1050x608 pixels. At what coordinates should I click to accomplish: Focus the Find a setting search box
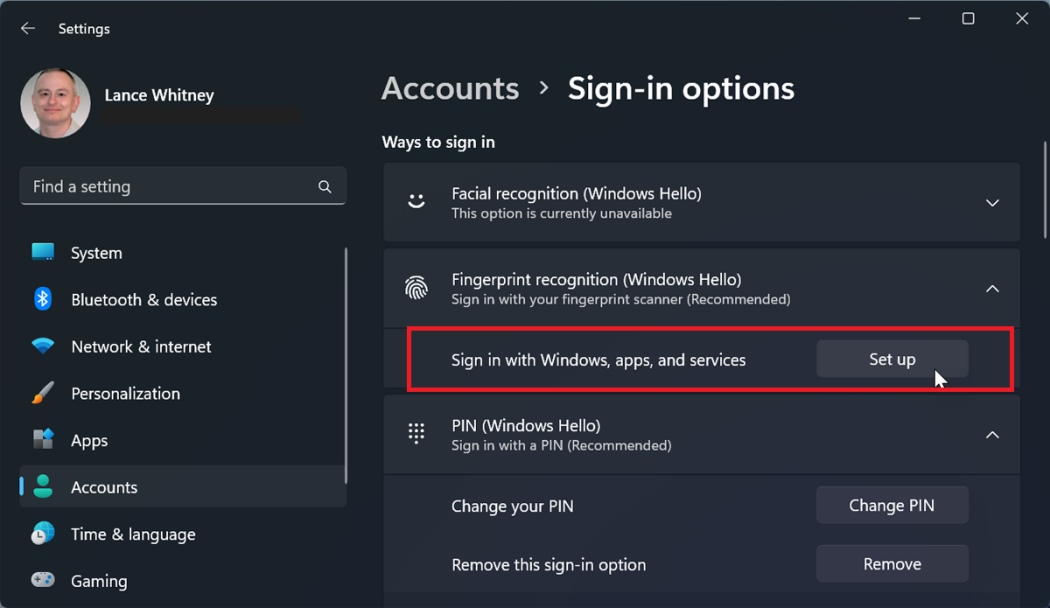point(170,187)
